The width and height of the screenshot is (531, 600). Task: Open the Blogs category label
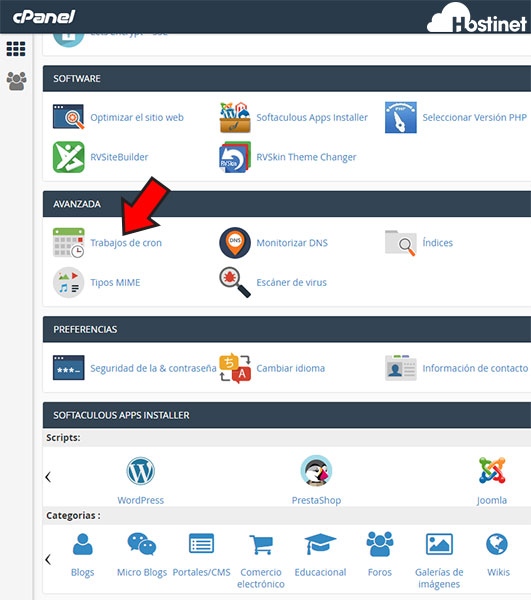pyautogui.click(x=82, y=572)
